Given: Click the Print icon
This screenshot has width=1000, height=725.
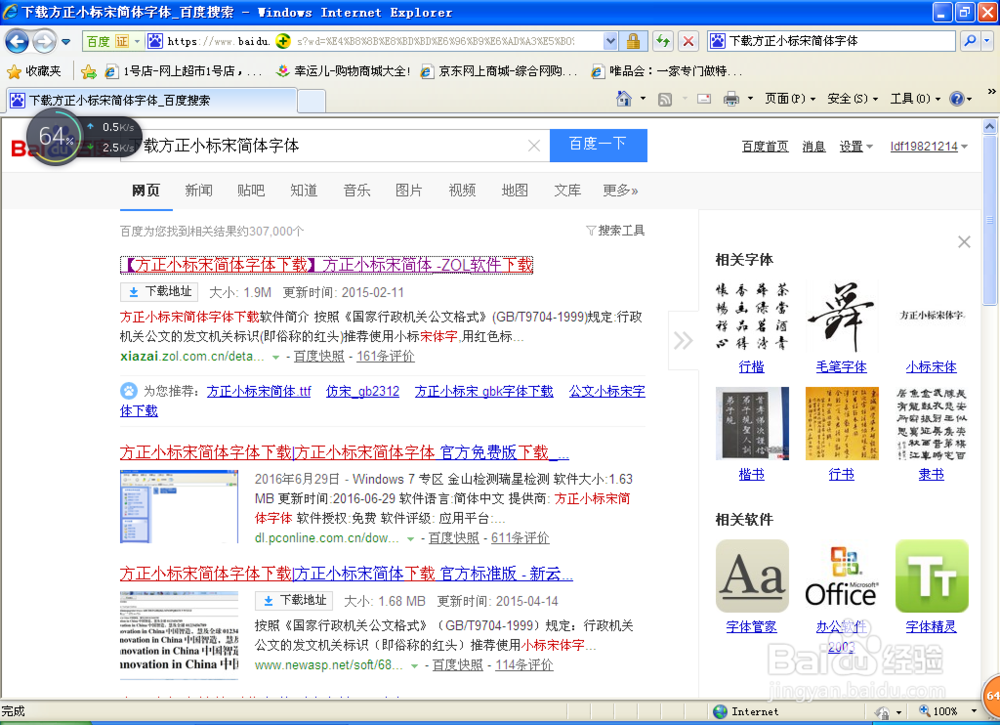Looking at the screenshot, I should pyautogui.click(x=731, y=99).
